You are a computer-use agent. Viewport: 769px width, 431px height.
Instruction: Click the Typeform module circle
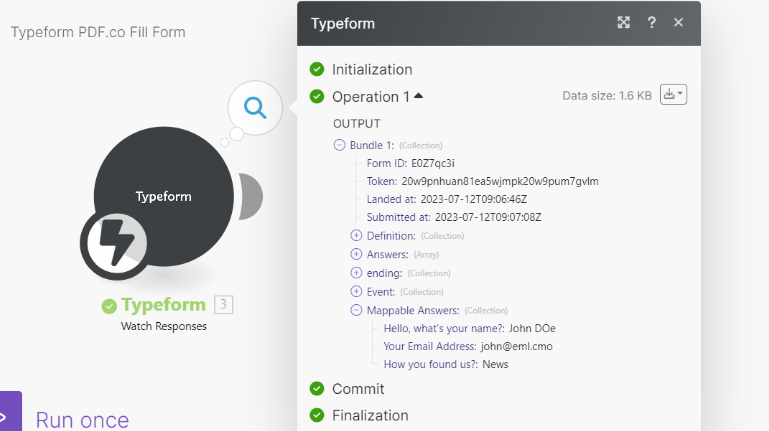pos(164,196)
